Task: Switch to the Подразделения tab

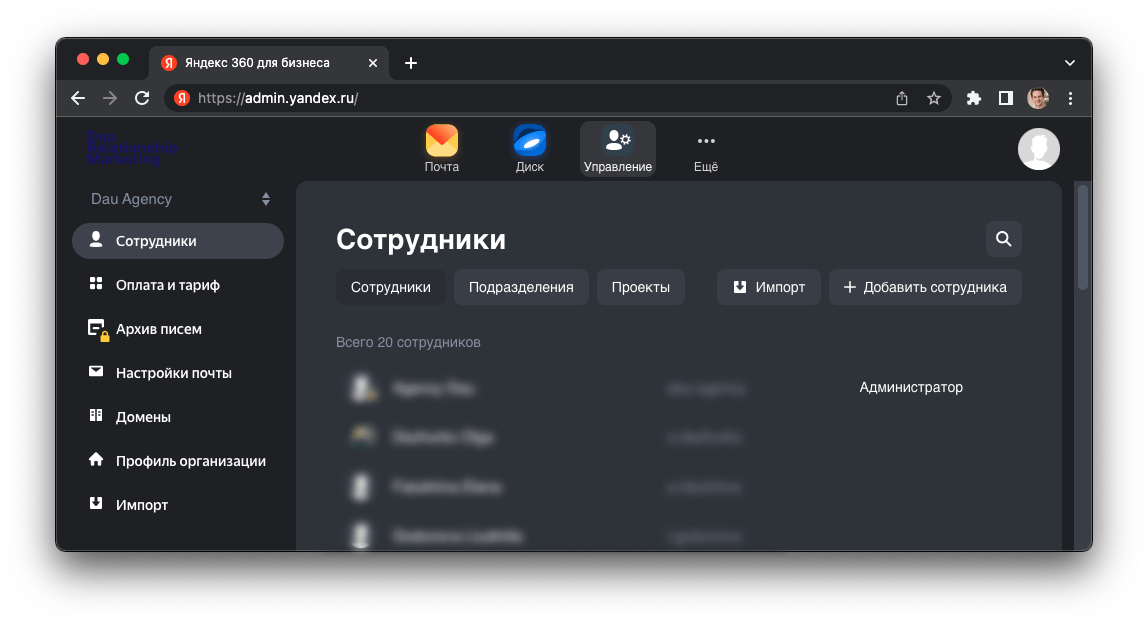Action: (x=521, y=287)
